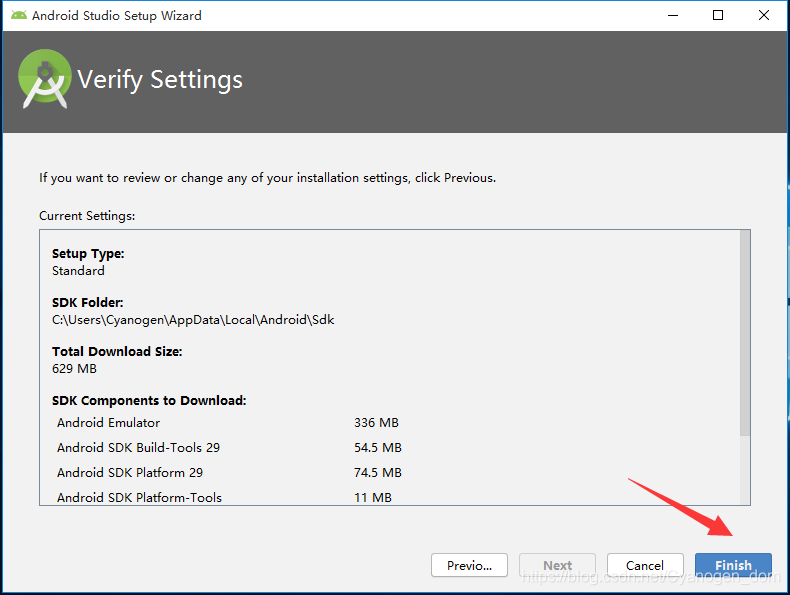790x595 pixels.
Task: Select the 'SDK Components to Download:' heading
Action: (x=149, y=401)
